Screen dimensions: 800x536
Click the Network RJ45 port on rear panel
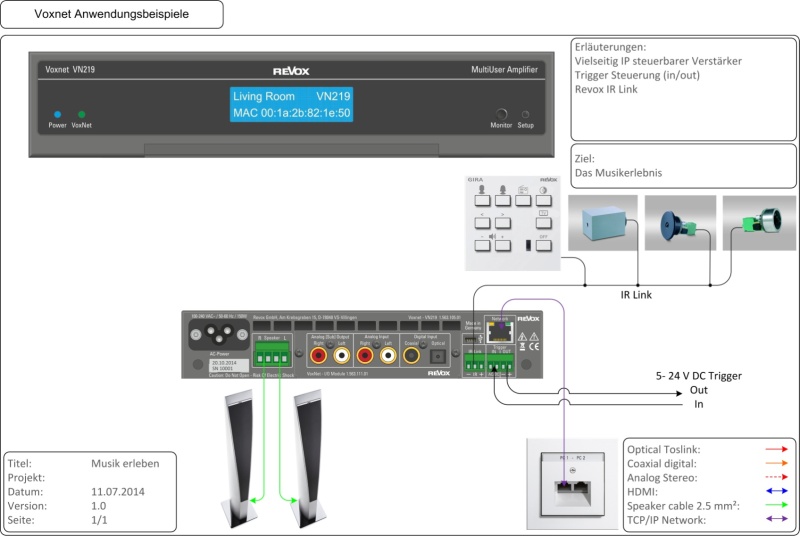pyautogui.click(x=501, y=332)
